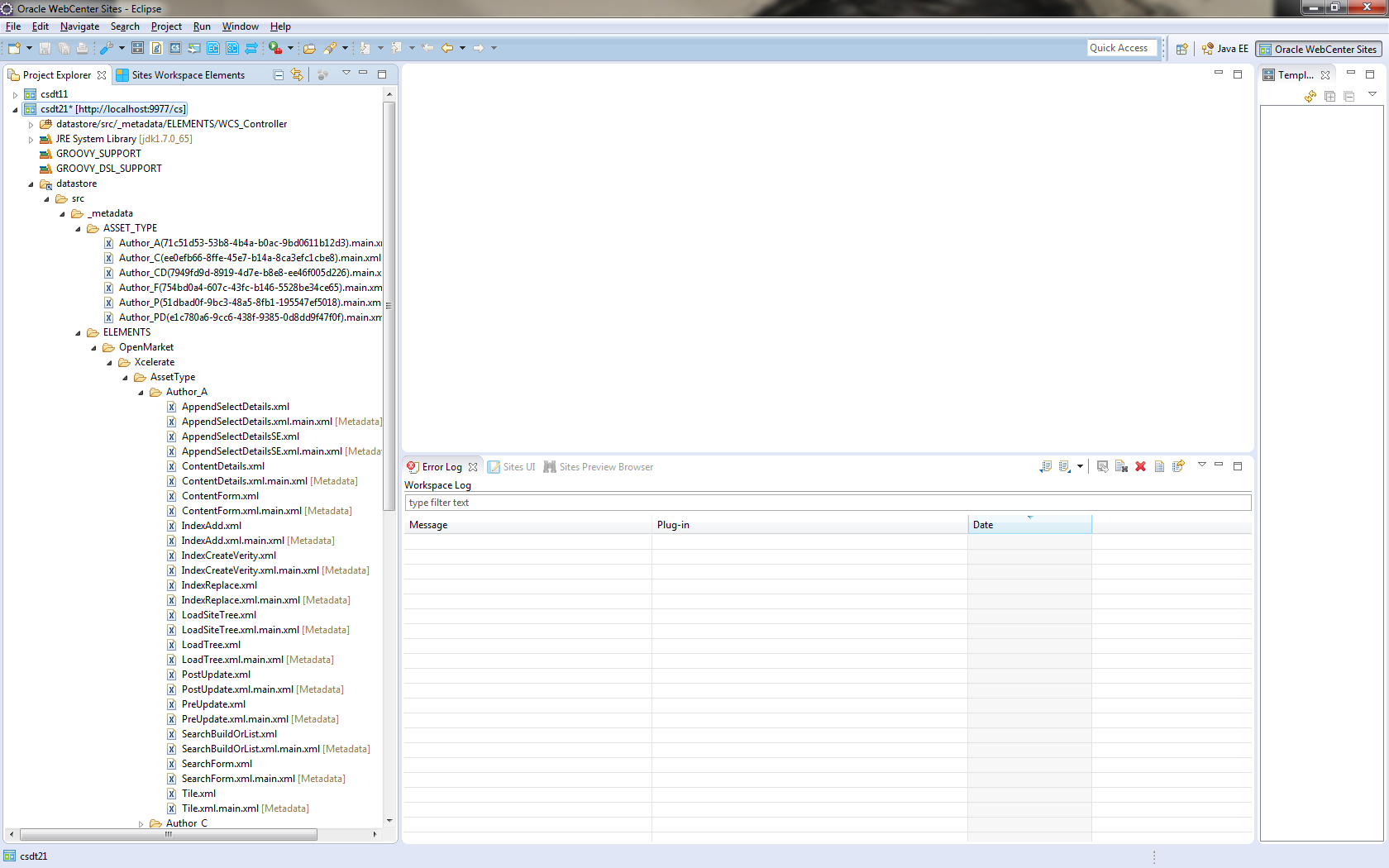Switch to Java EE perspective
This screenshot has width=1389, height=868.
tap(1225, 49)
